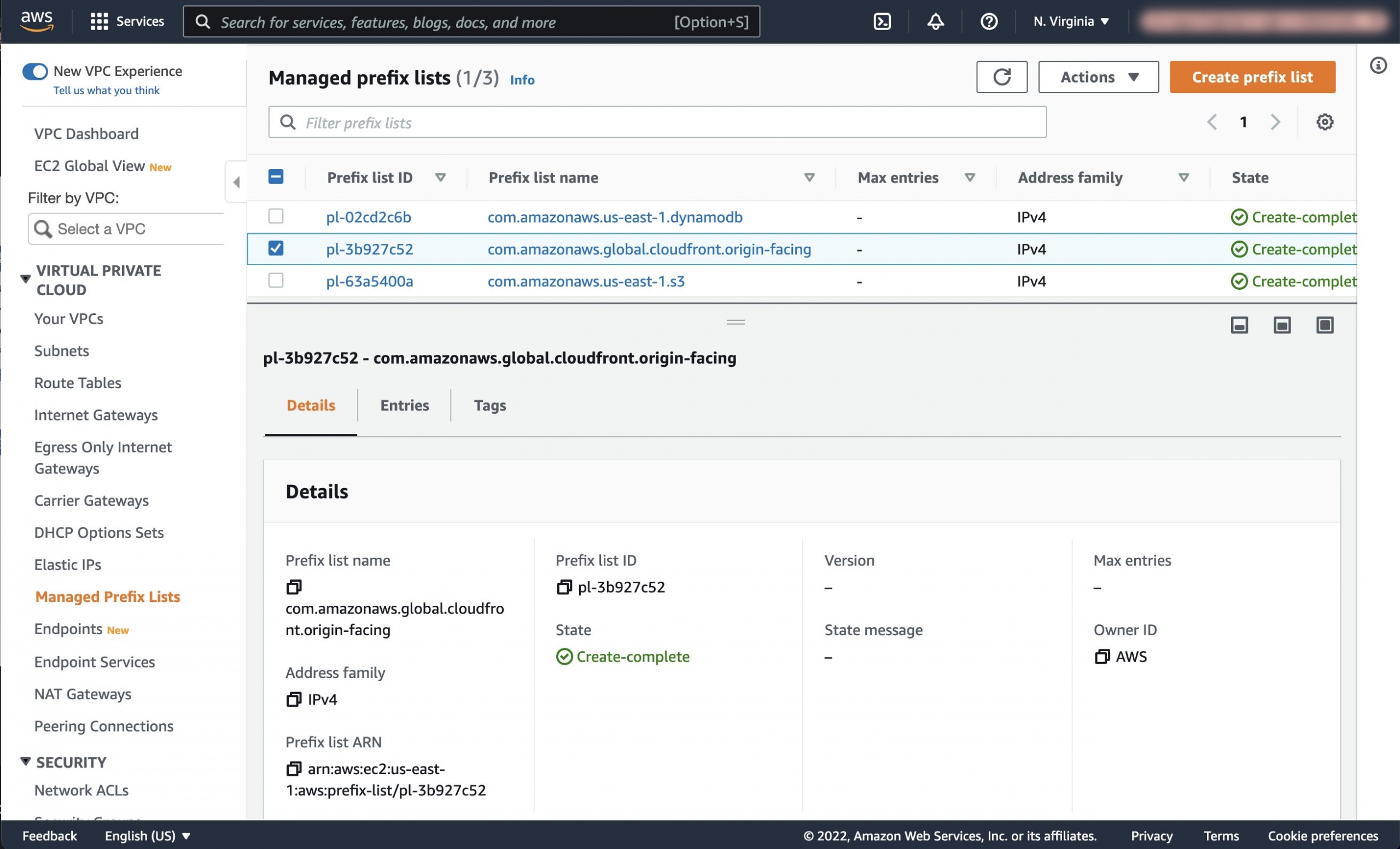The width and height of the screenshot is (1400, 849).
Task: Click the split panel drag handle
Action: pyautogui.click(x=735, y=322)
